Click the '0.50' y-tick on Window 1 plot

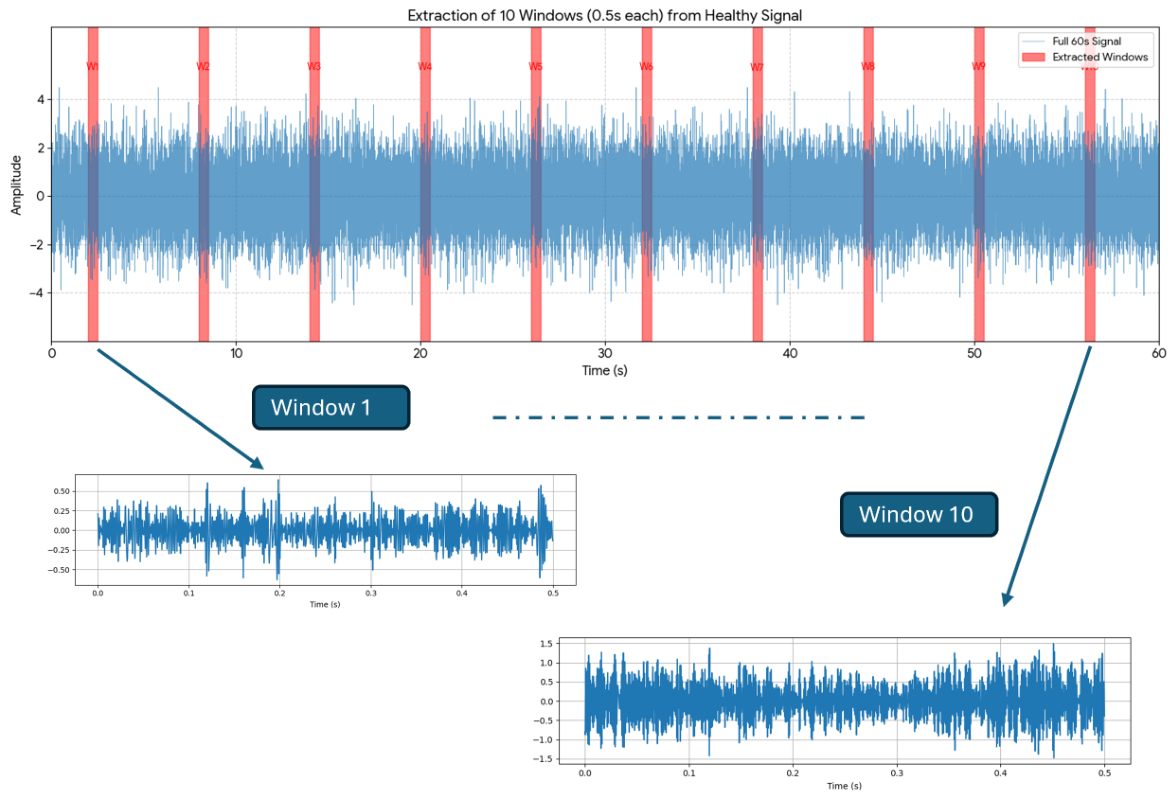click(x=61, y=492)
